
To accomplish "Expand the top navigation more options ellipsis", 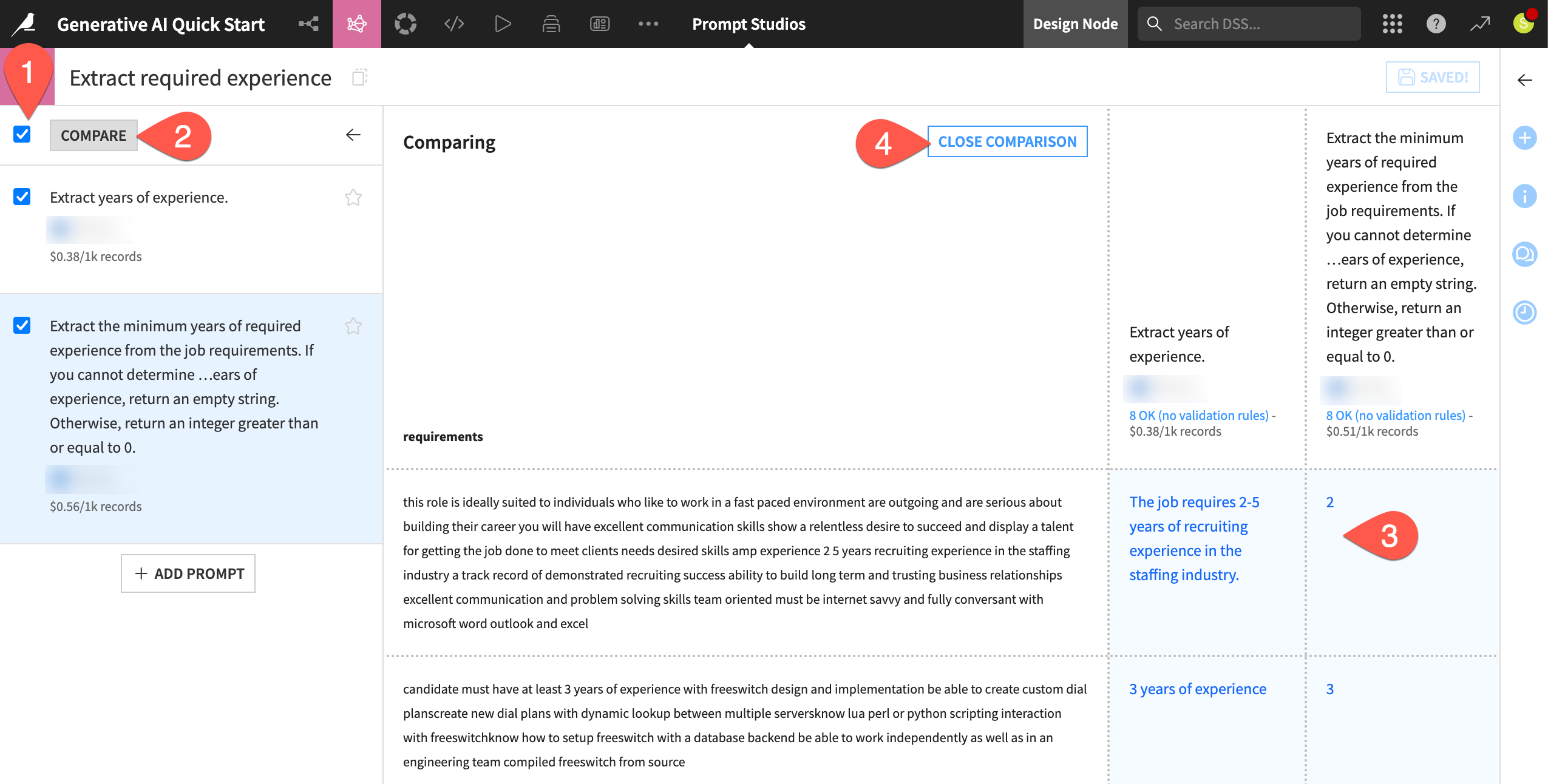I will [x=648, y=24].
